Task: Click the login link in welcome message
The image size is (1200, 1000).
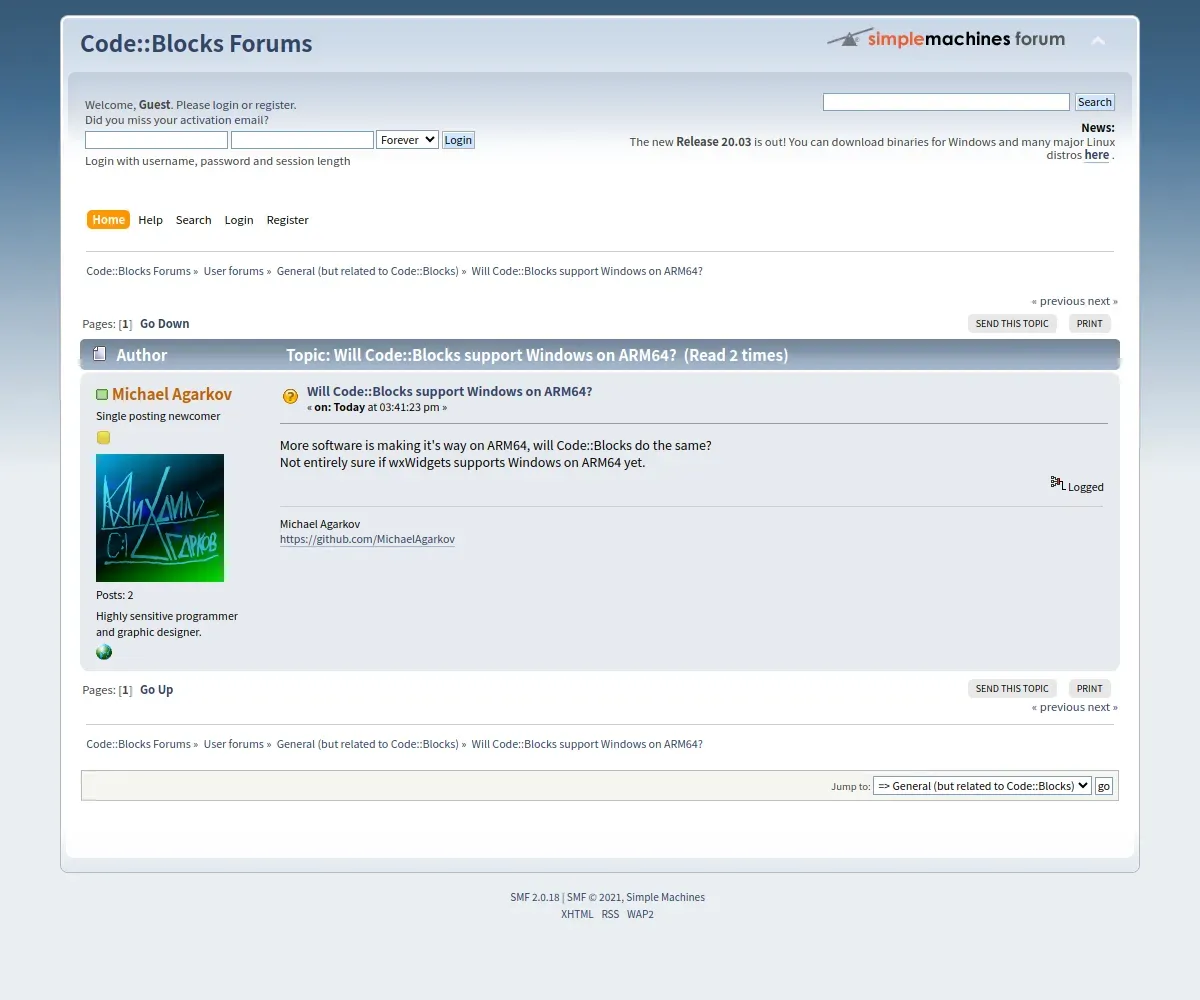Action: point(225,105)
